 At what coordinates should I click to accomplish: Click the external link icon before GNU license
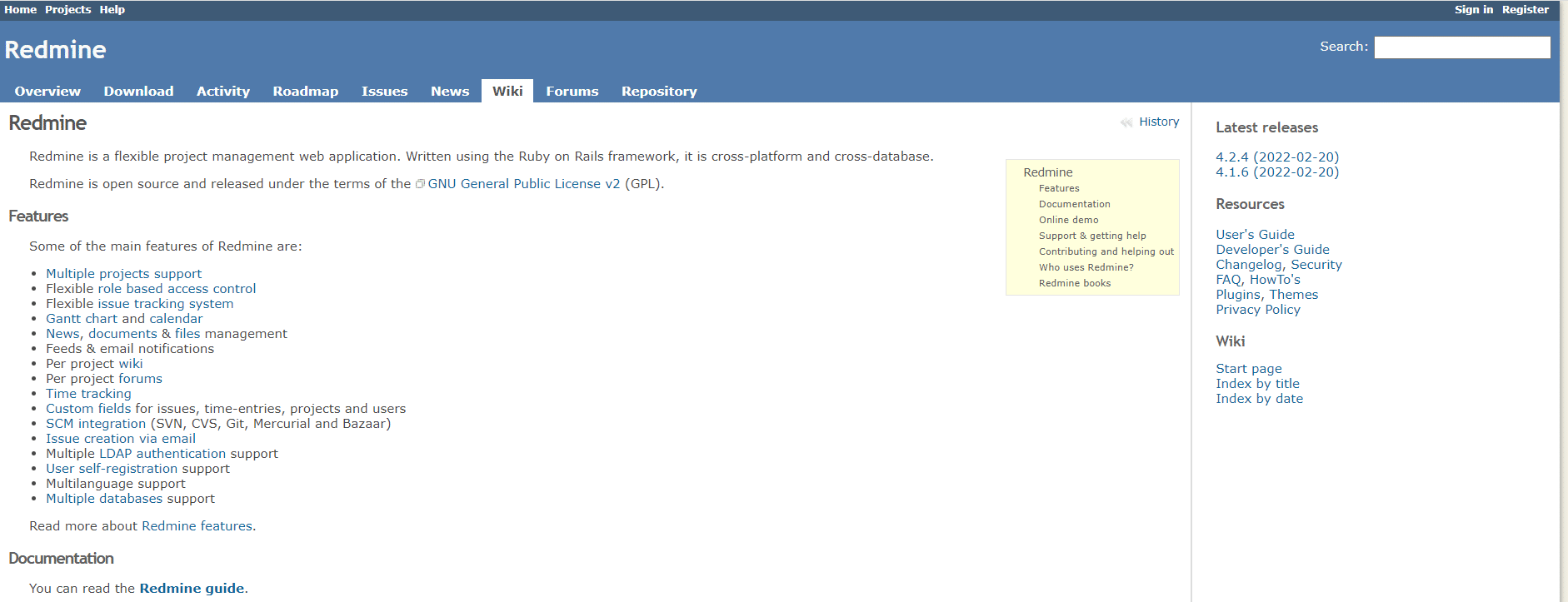pyautogui.click(x=420, y=184)
